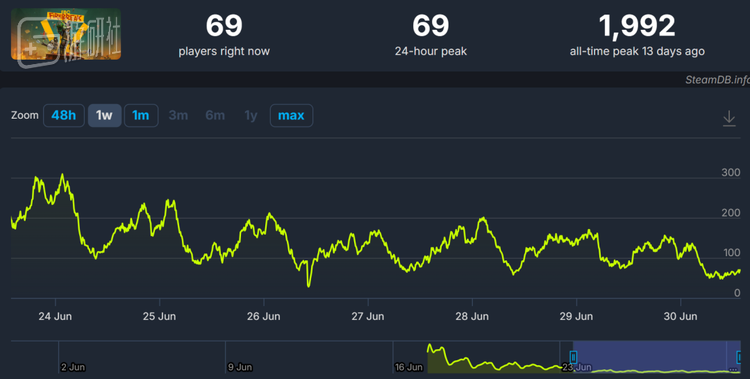Select the 1y zoom range
750x379 pixels.
coord(251,115)
